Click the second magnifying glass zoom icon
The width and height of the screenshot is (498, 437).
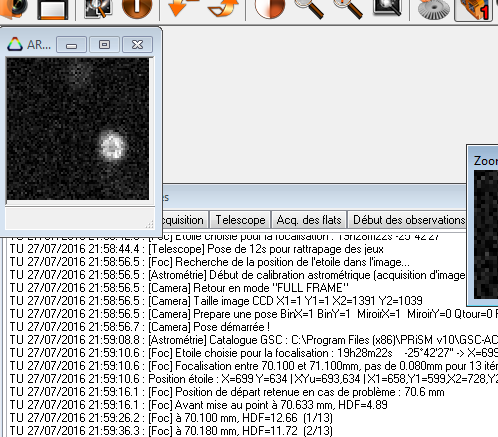[348, 9]
